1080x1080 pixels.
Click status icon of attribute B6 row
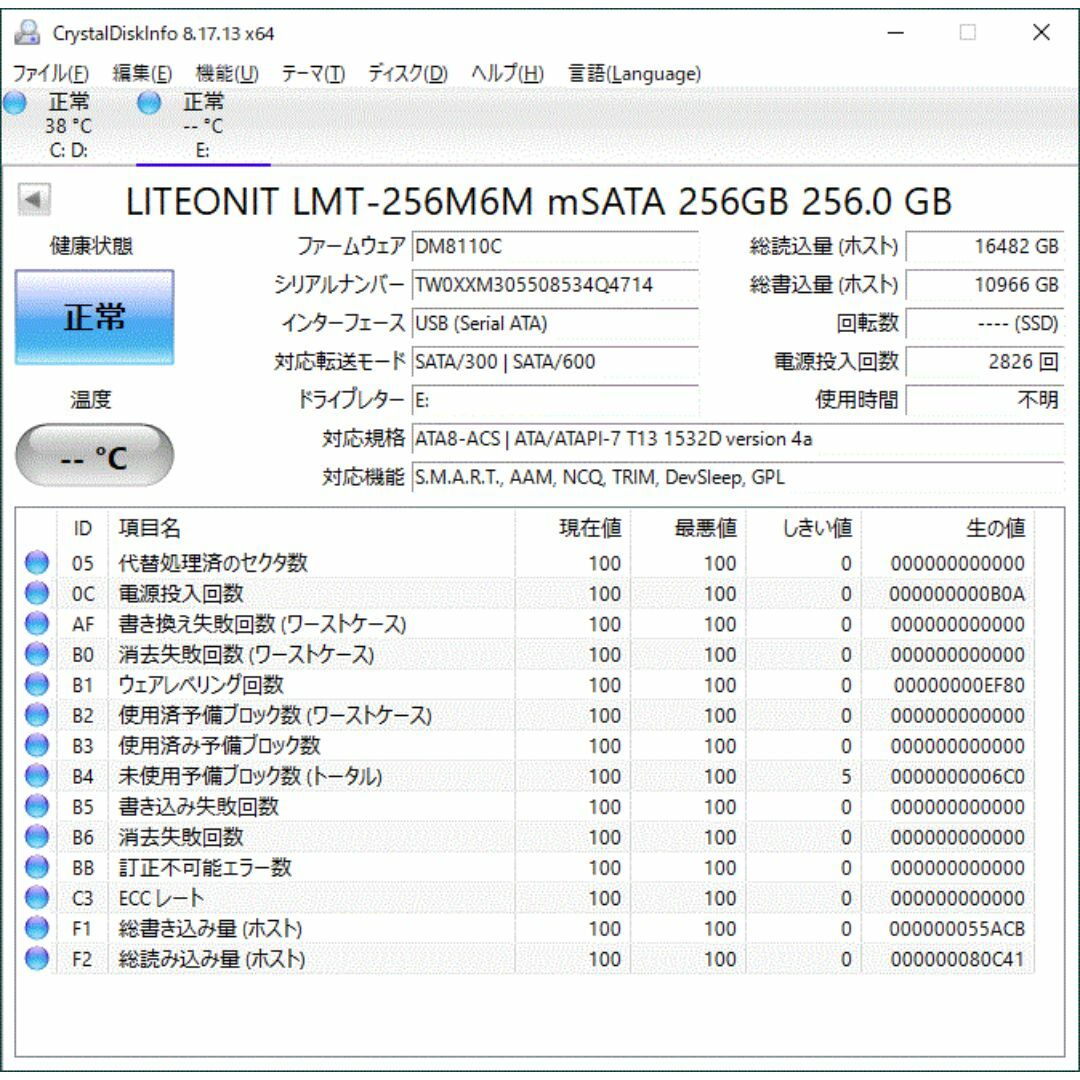[x=37, y=837]
